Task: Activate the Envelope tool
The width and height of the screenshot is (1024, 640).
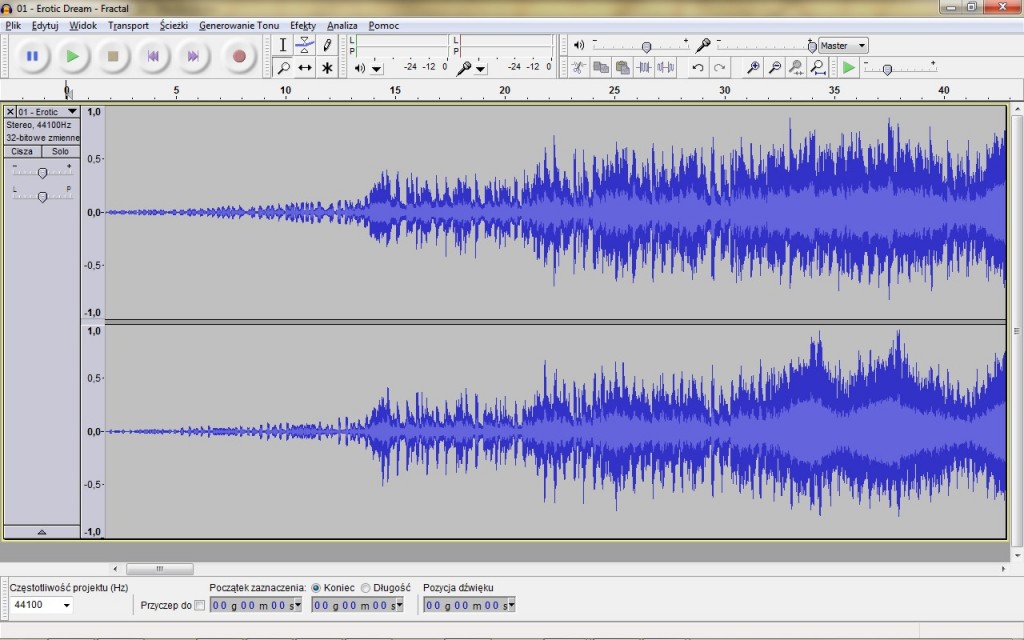Action: (305, 44)
